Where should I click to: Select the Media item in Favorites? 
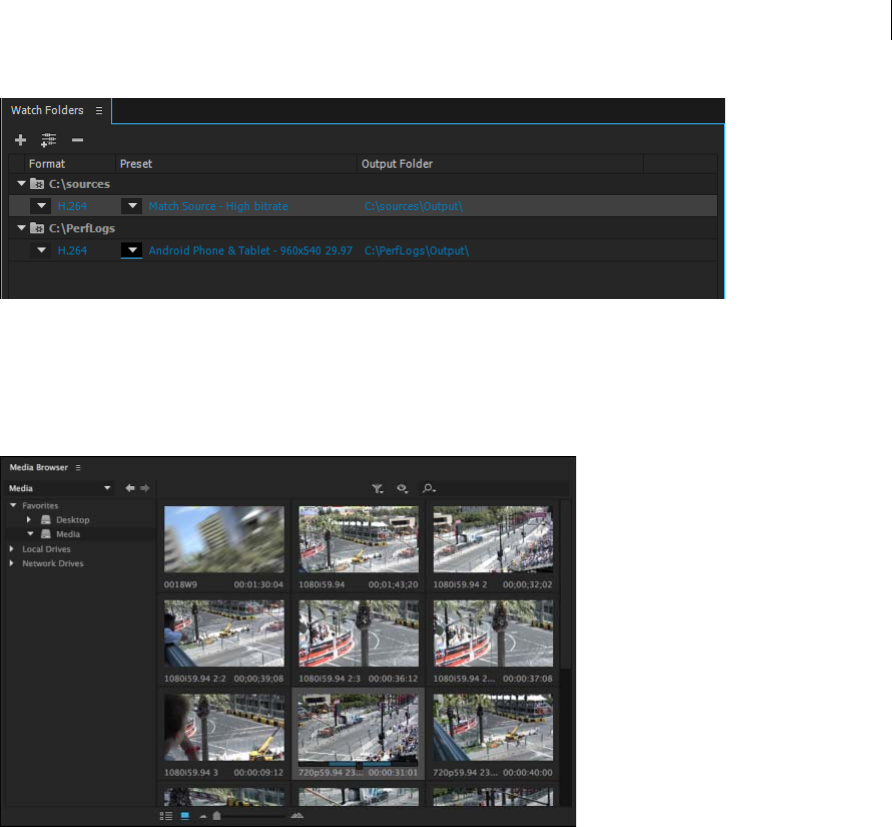[68, 534]
